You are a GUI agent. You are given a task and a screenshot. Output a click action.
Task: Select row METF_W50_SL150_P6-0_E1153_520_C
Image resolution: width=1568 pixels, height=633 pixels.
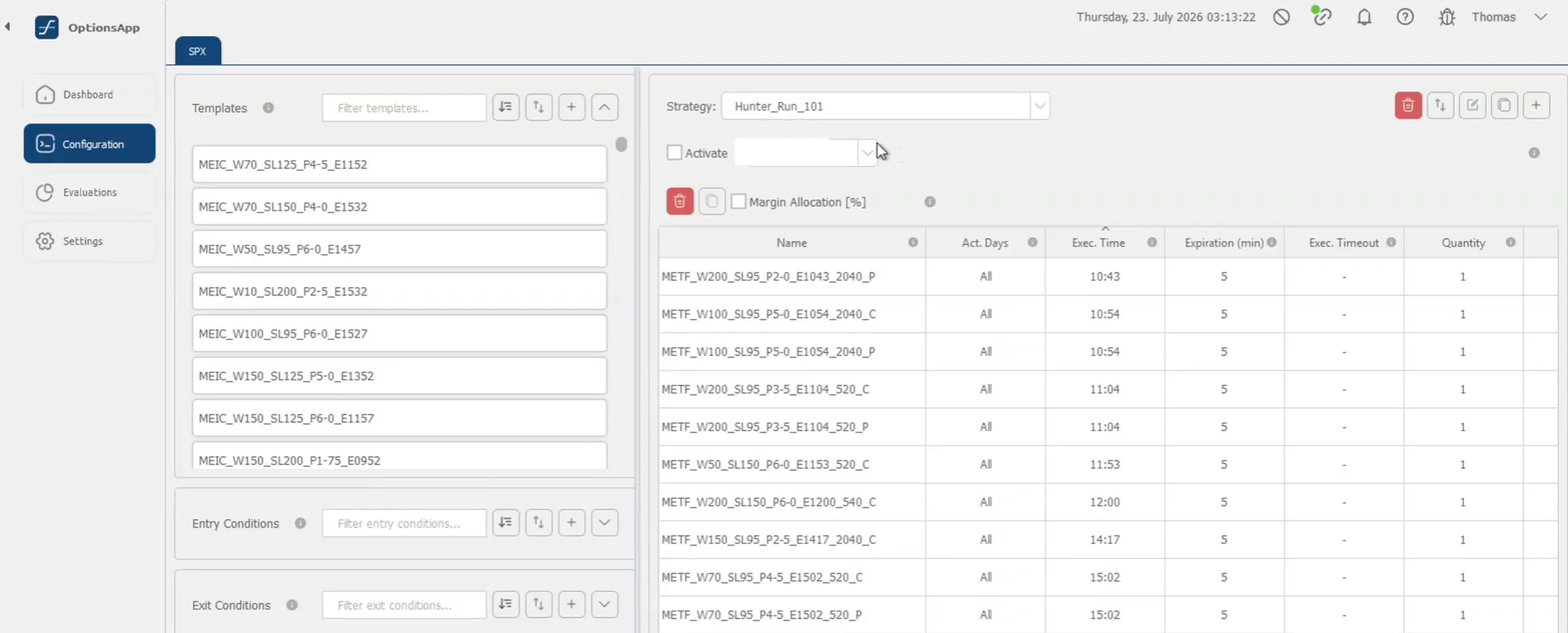click(x=1108, y=465)
